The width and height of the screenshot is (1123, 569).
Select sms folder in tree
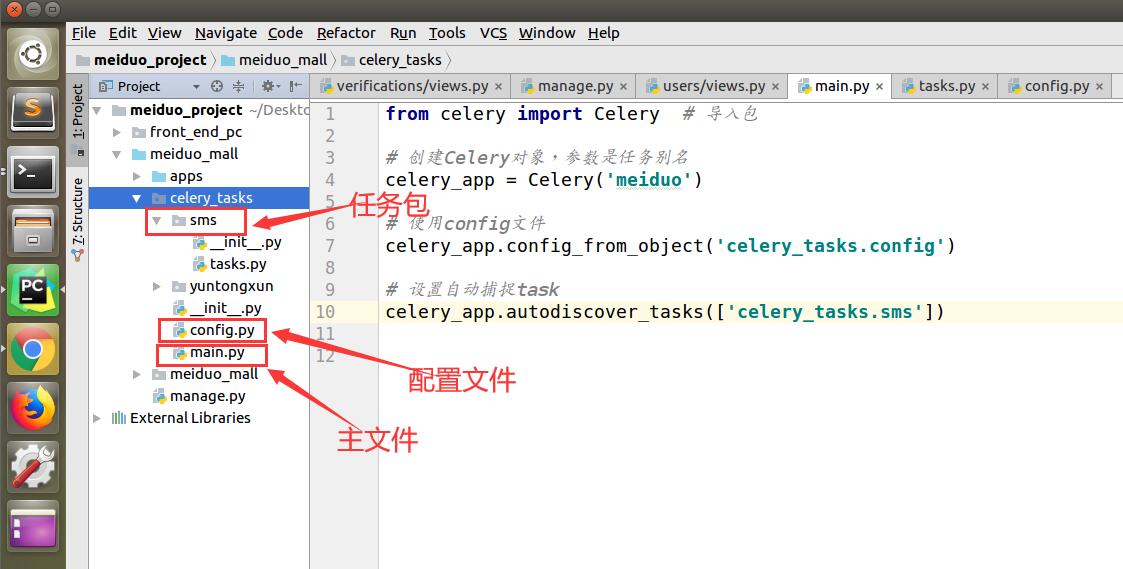pos(203,220)
